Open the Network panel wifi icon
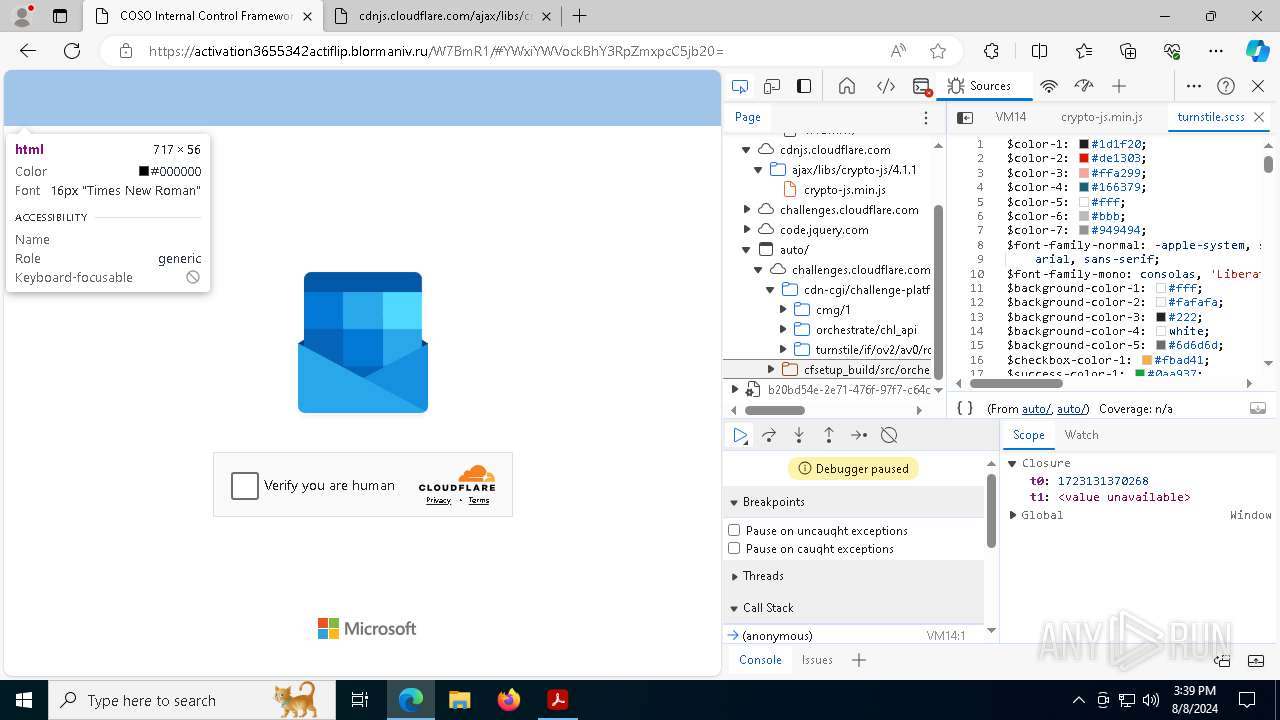Viewport: 1280px width, 720px height. coord(1049,86)
